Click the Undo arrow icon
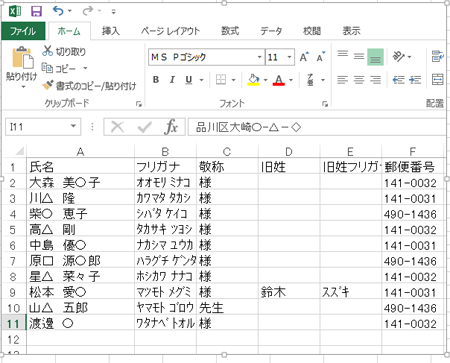This screenshot has height=363, width=450. coord(58,11)
